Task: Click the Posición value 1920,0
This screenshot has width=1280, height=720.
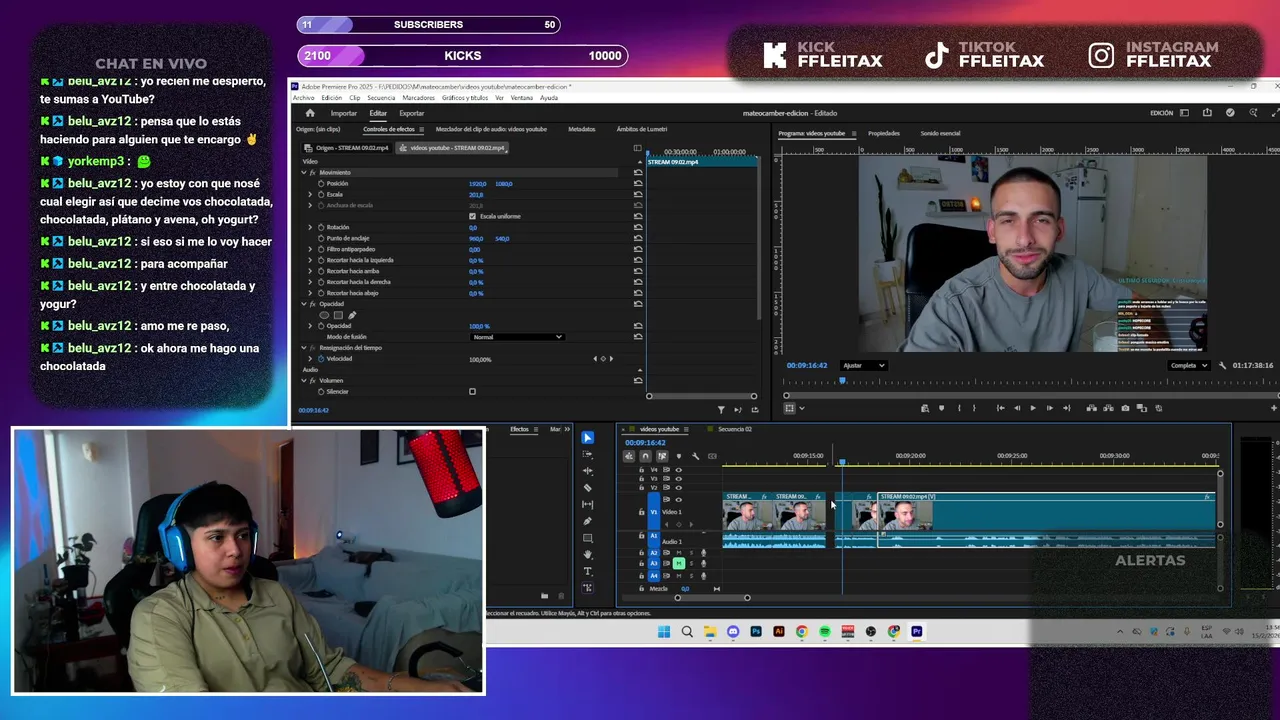Action: (477, 184)
